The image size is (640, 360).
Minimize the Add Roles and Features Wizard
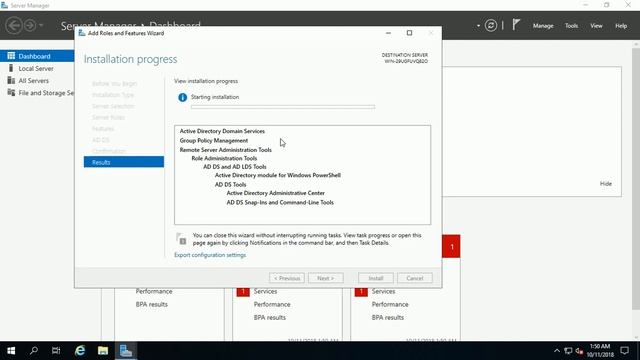(x=388, y=33)
